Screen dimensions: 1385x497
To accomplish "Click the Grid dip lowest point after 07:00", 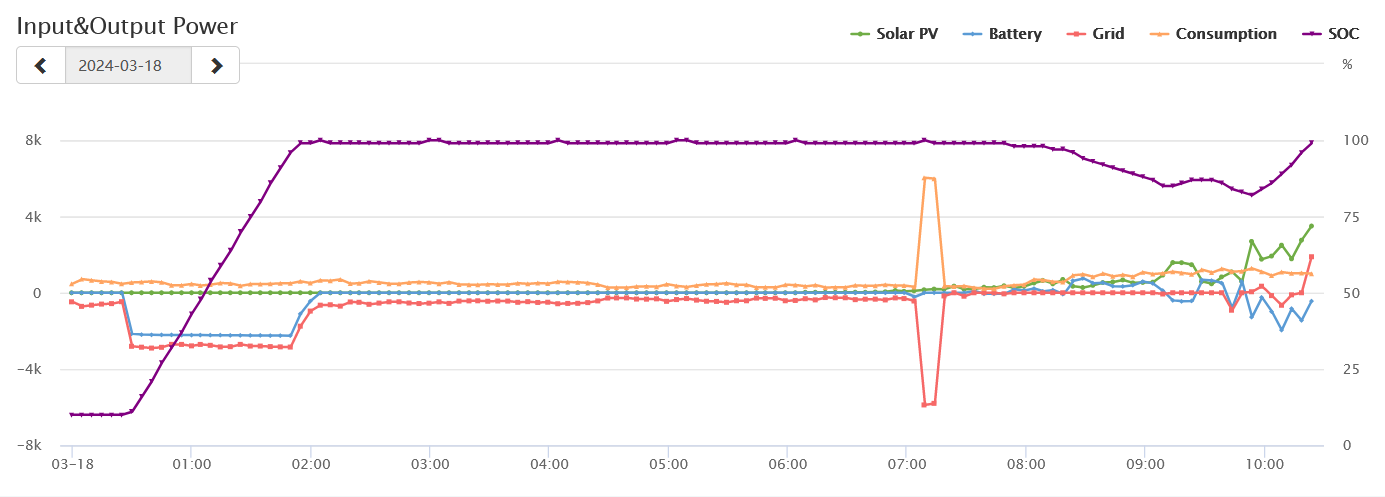I will pyautogui.click(x=925, y=405).
